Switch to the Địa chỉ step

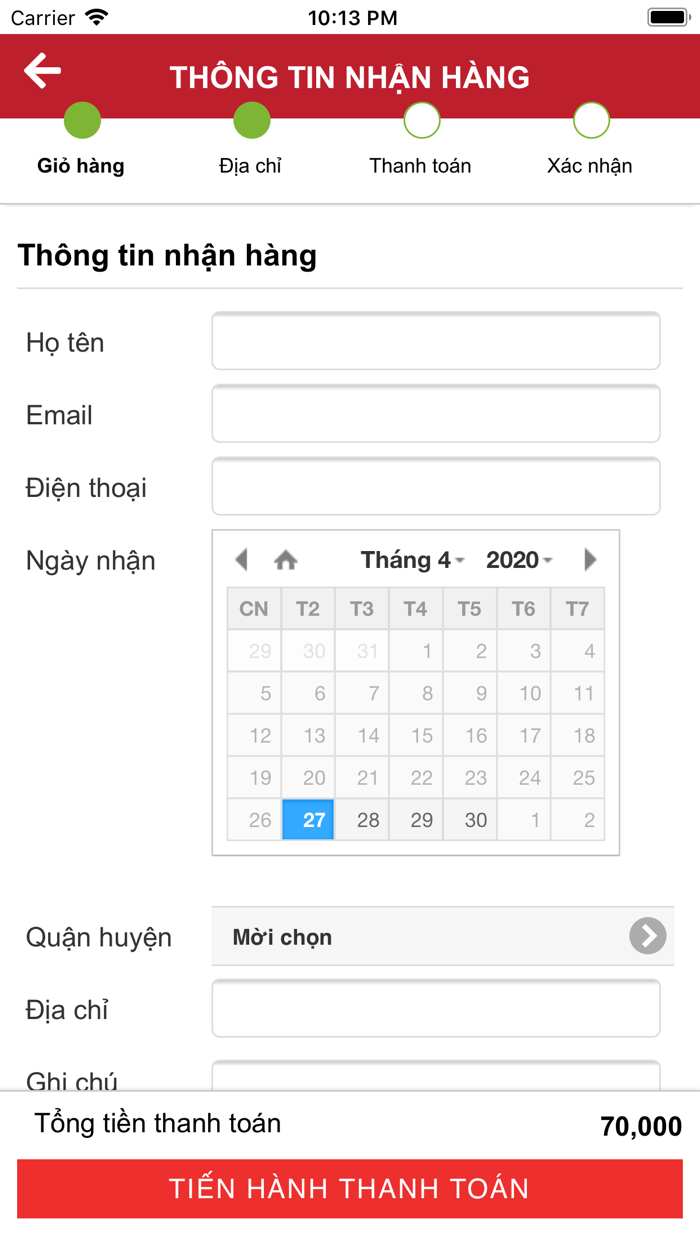click(251, 119)
